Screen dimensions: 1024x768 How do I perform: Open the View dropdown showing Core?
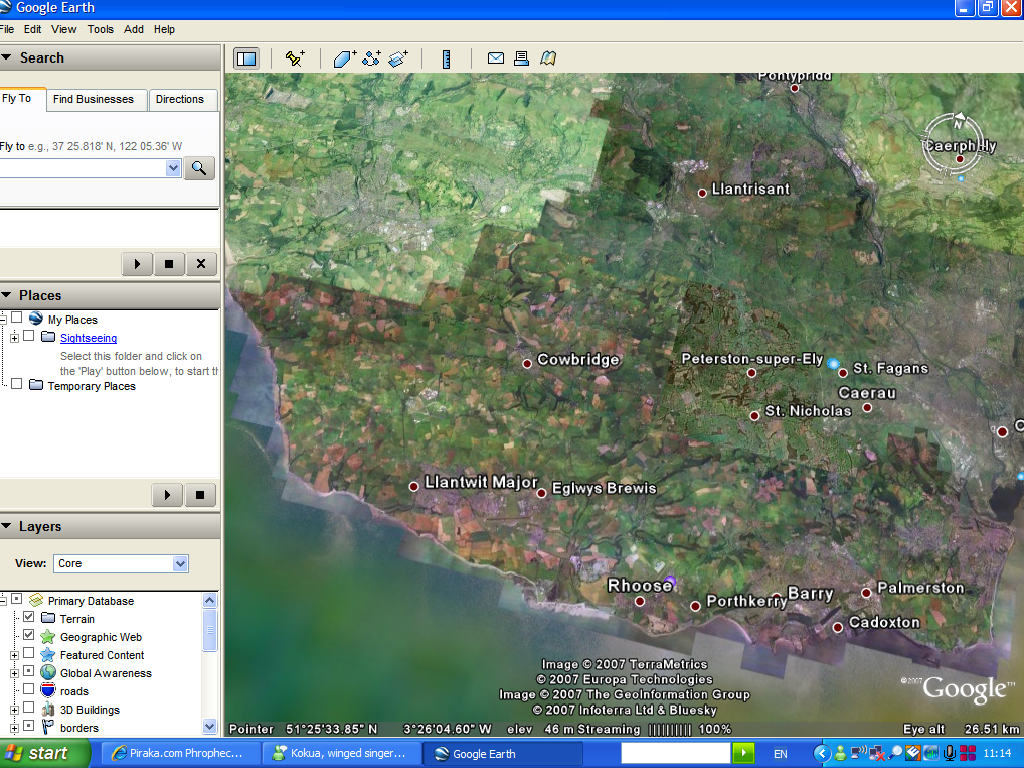pyautogui.click(x=120, y=564)
